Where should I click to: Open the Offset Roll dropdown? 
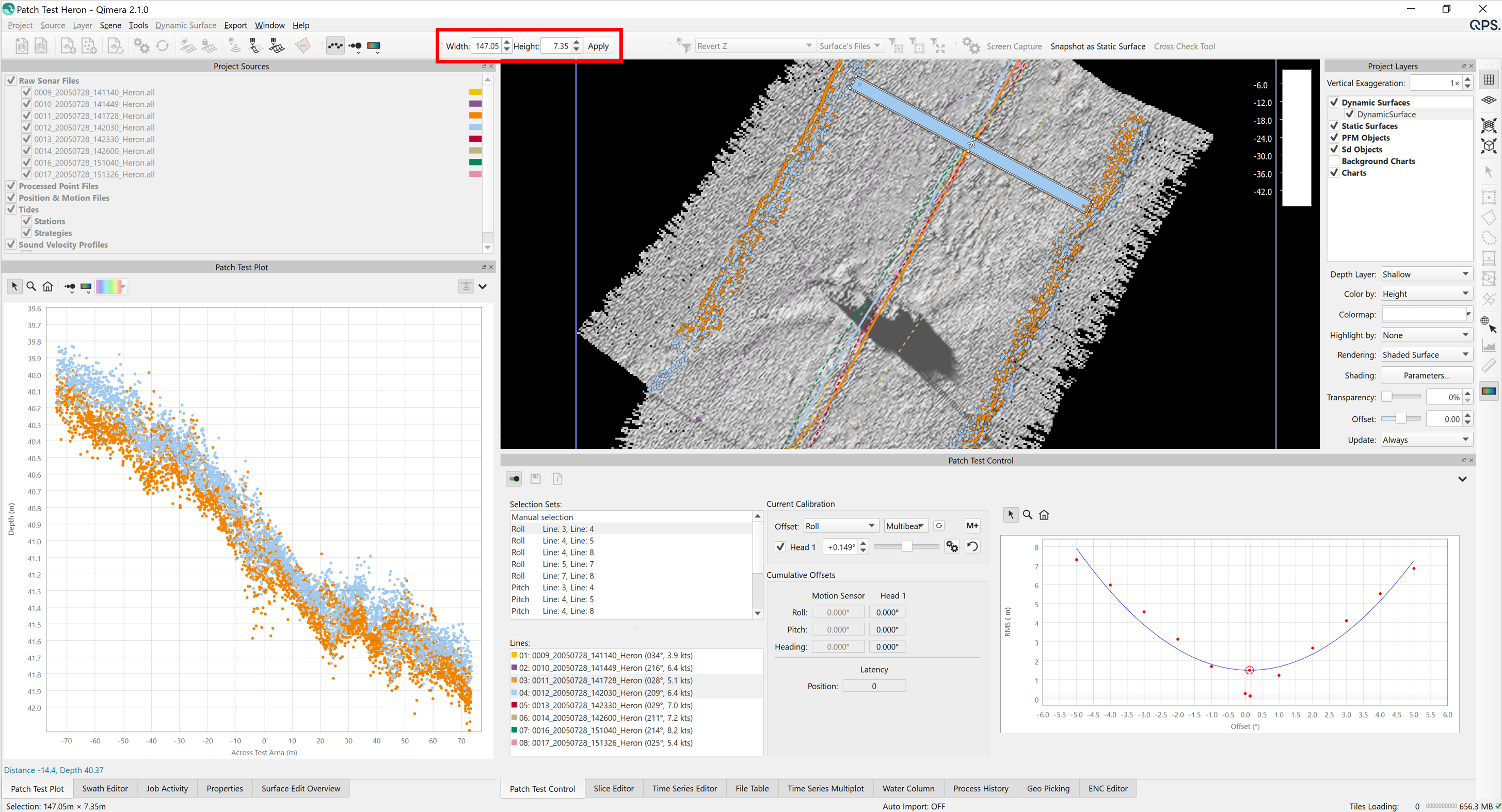pyautogui.click(x=841, y=526)
